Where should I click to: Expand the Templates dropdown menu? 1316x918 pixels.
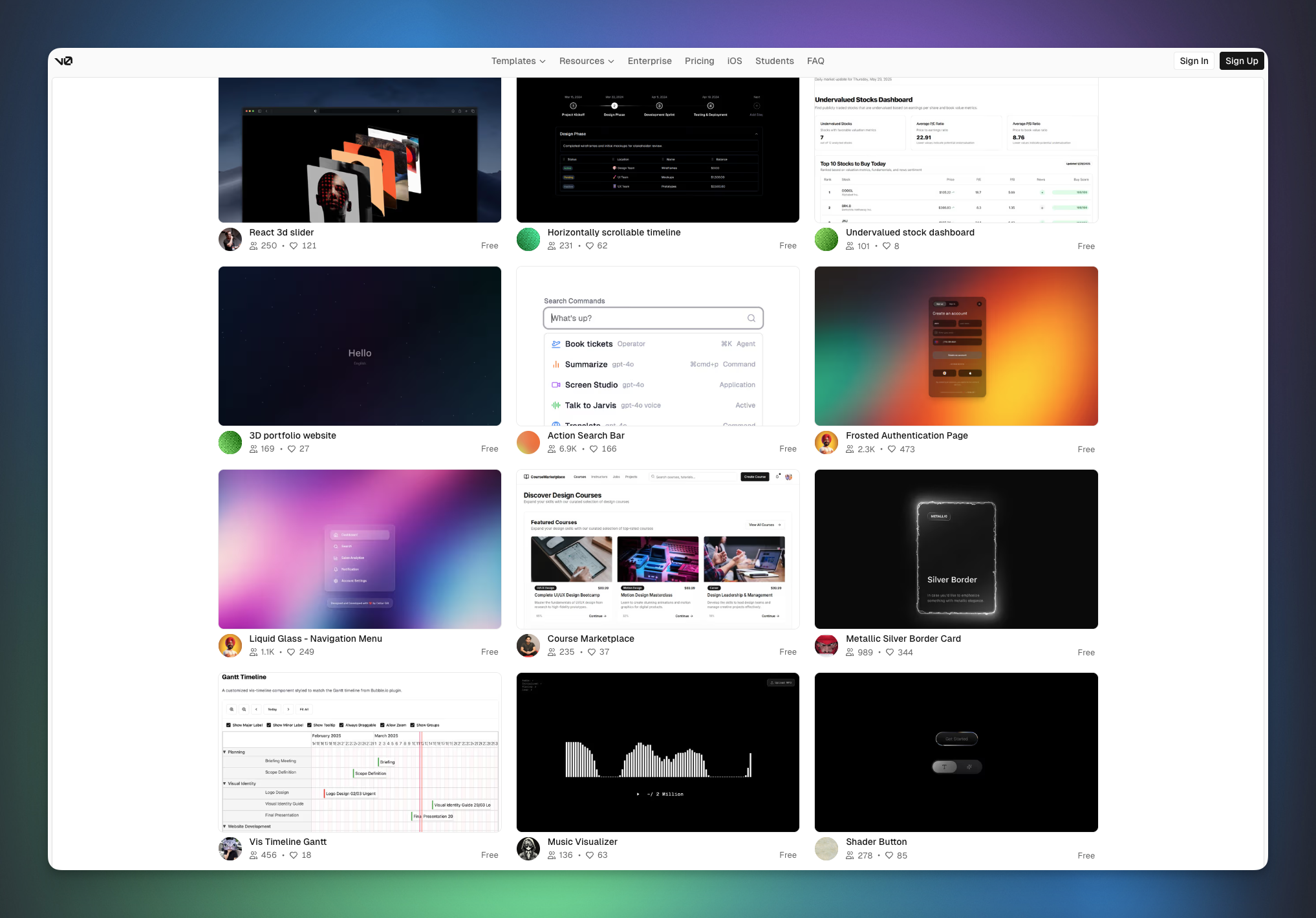519,61
